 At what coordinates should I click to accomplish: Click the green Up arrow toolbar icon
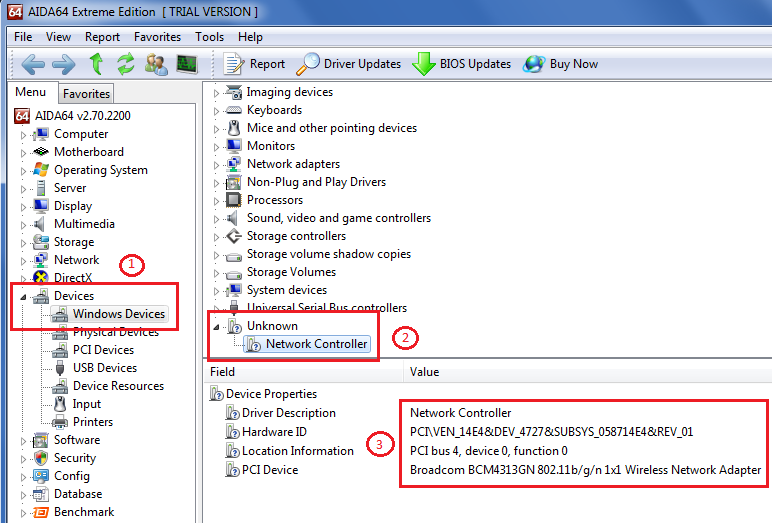point(96,64)
